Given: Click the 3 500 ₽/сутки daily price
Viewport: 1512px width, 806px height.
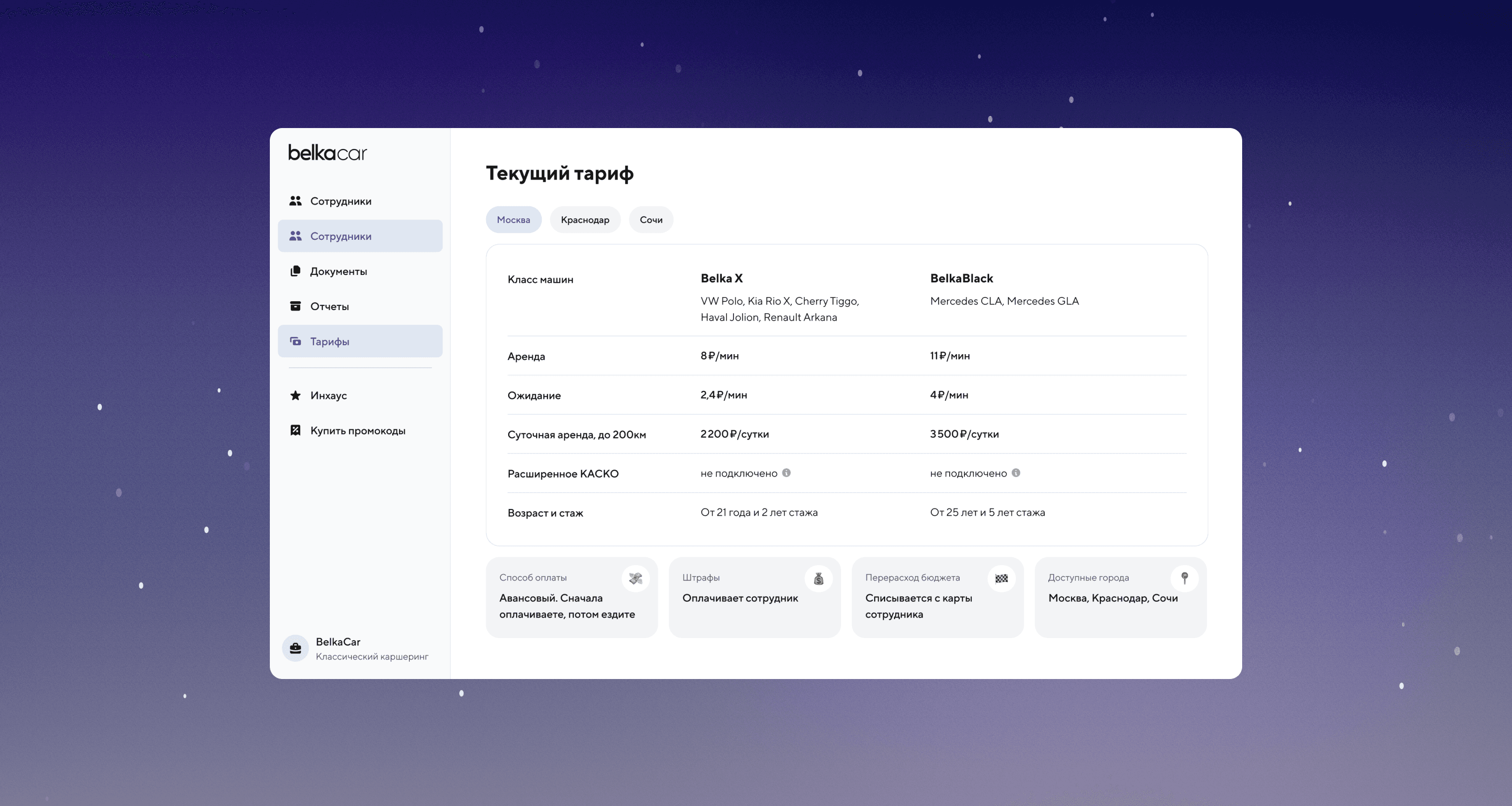Looking at the screenshot, I should coord(964,434).
